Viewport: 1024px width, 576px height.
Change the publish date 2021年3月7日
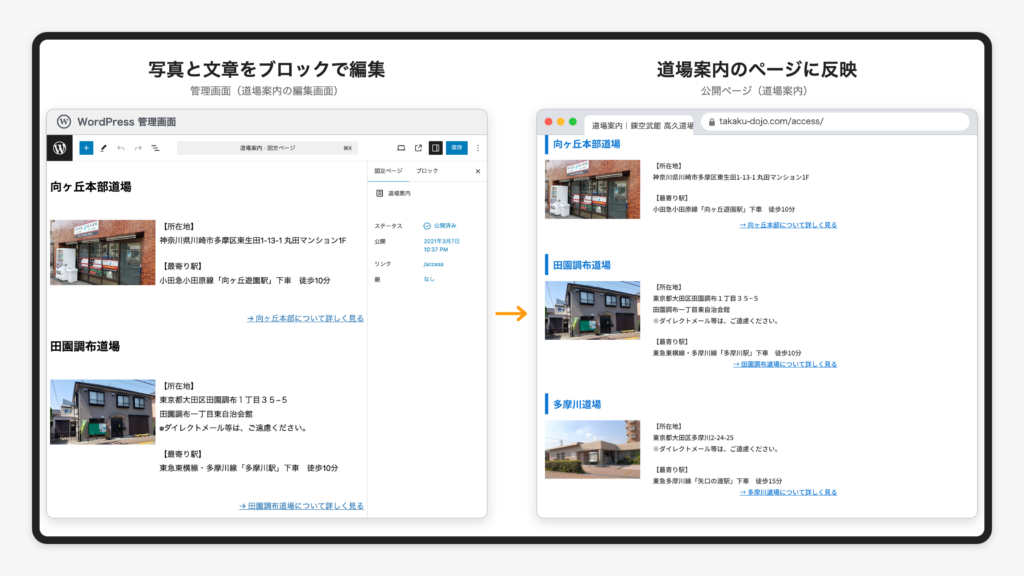(x=441, y=246)
